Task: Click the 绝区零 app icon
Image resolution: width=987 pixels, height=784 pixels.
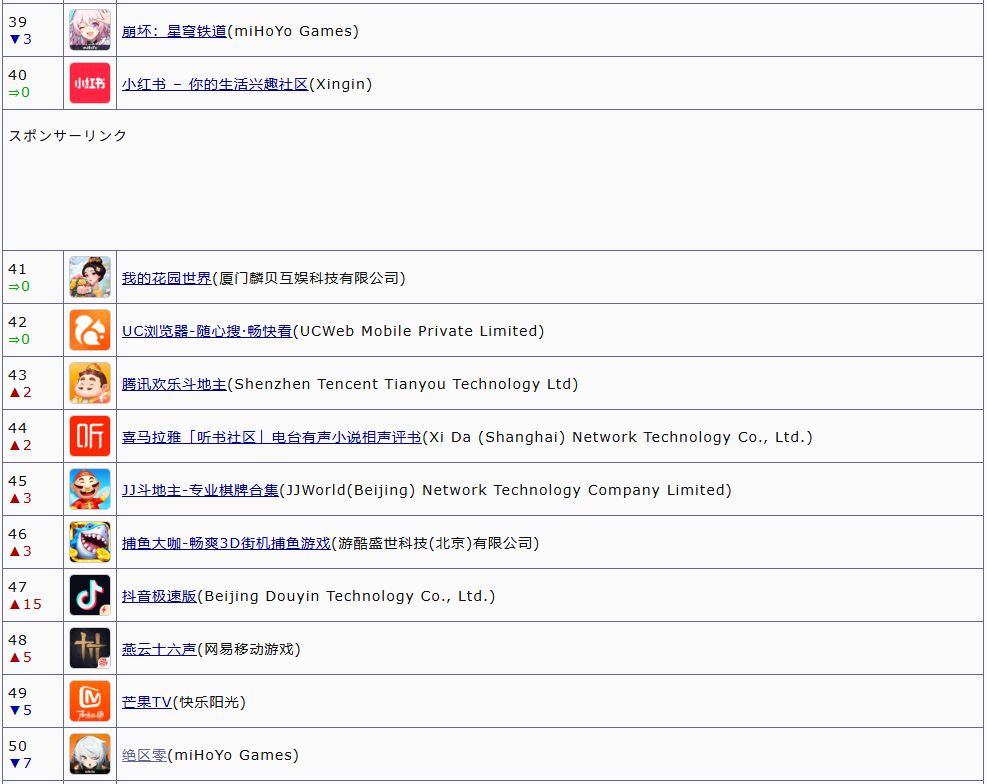Action: click(x=90, y=754)
